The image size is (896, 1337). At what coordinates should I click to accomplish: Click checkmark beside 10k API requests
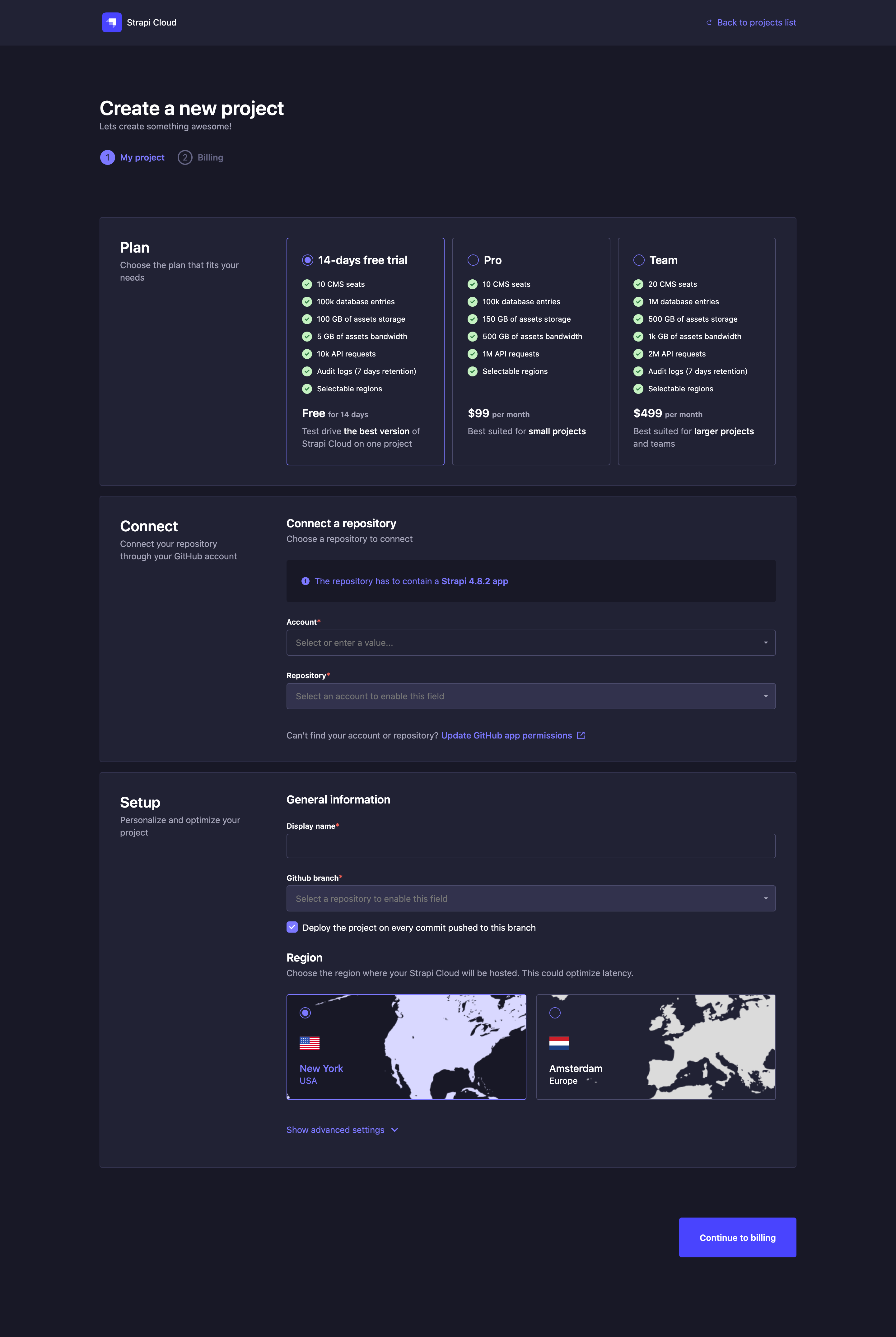coord(307,354)
